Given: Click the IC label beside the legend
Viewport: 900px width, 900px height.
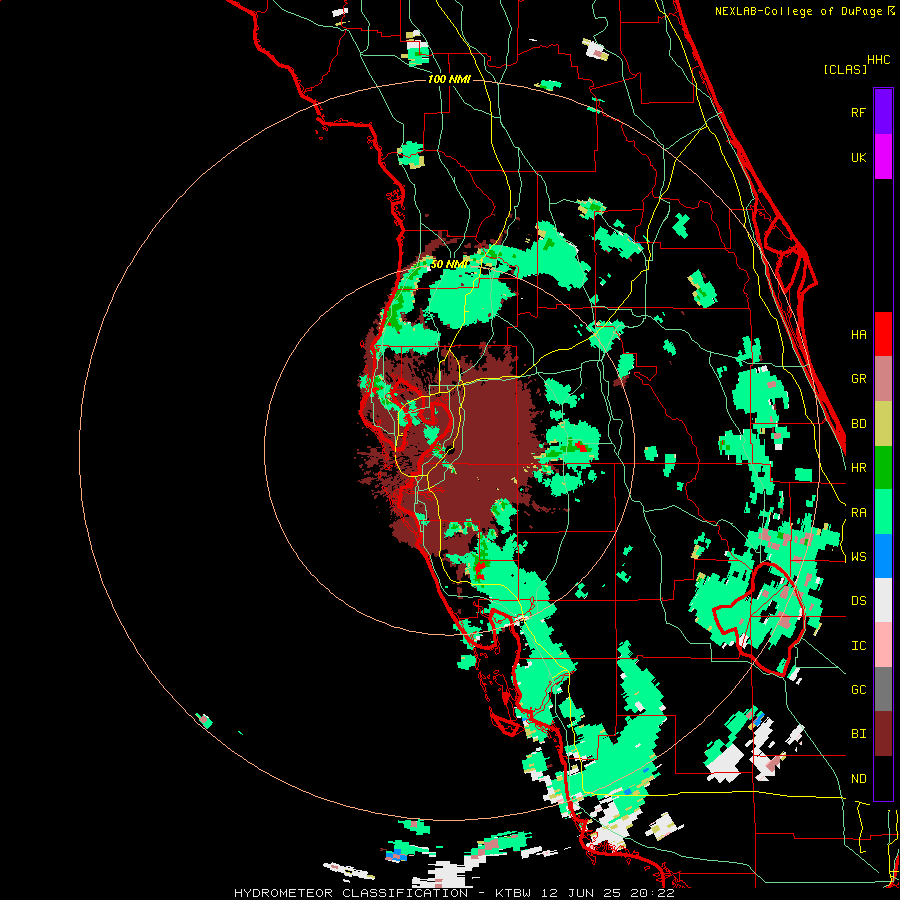Looking at the screenshot, I should pos(858,646).
